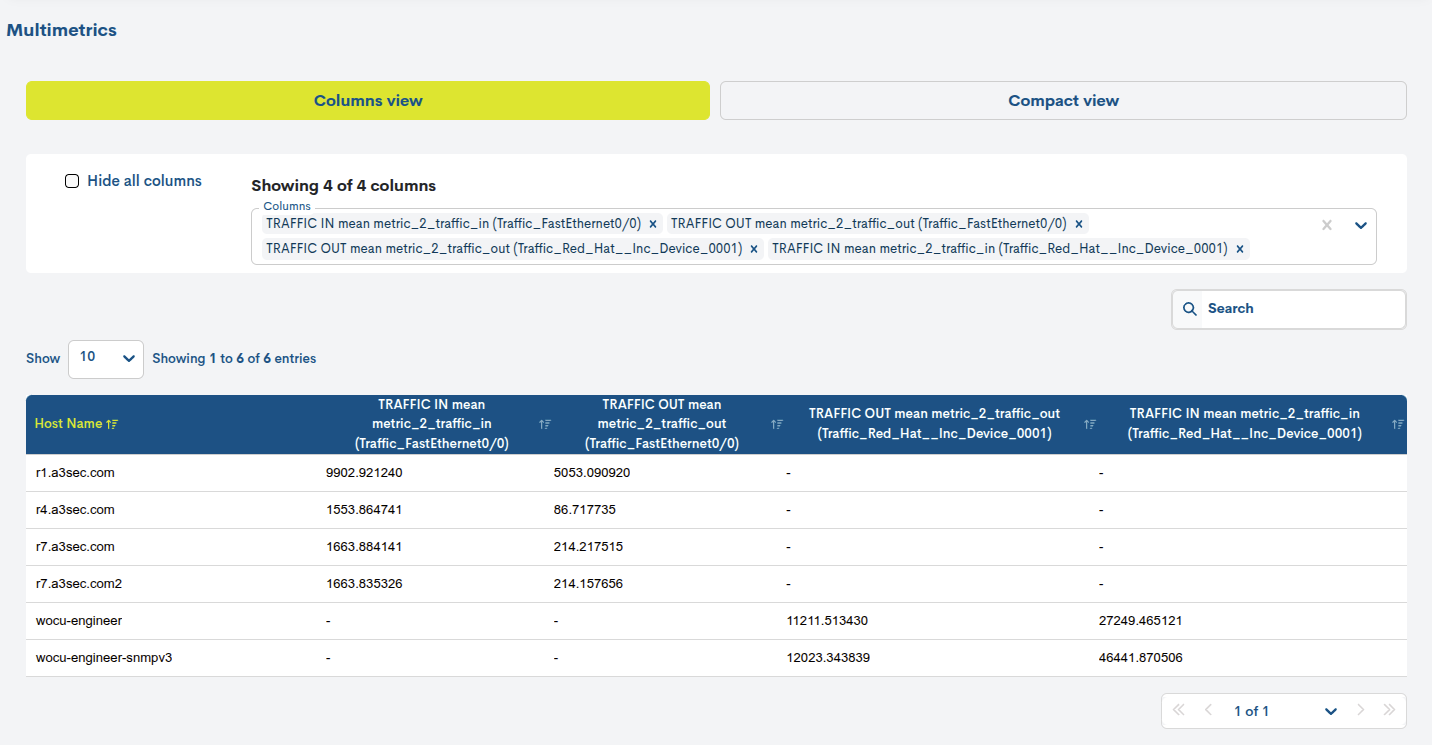Switch to Columns view tab
1432x745 pixels.
pyautogui.click(x=368, y=101)
